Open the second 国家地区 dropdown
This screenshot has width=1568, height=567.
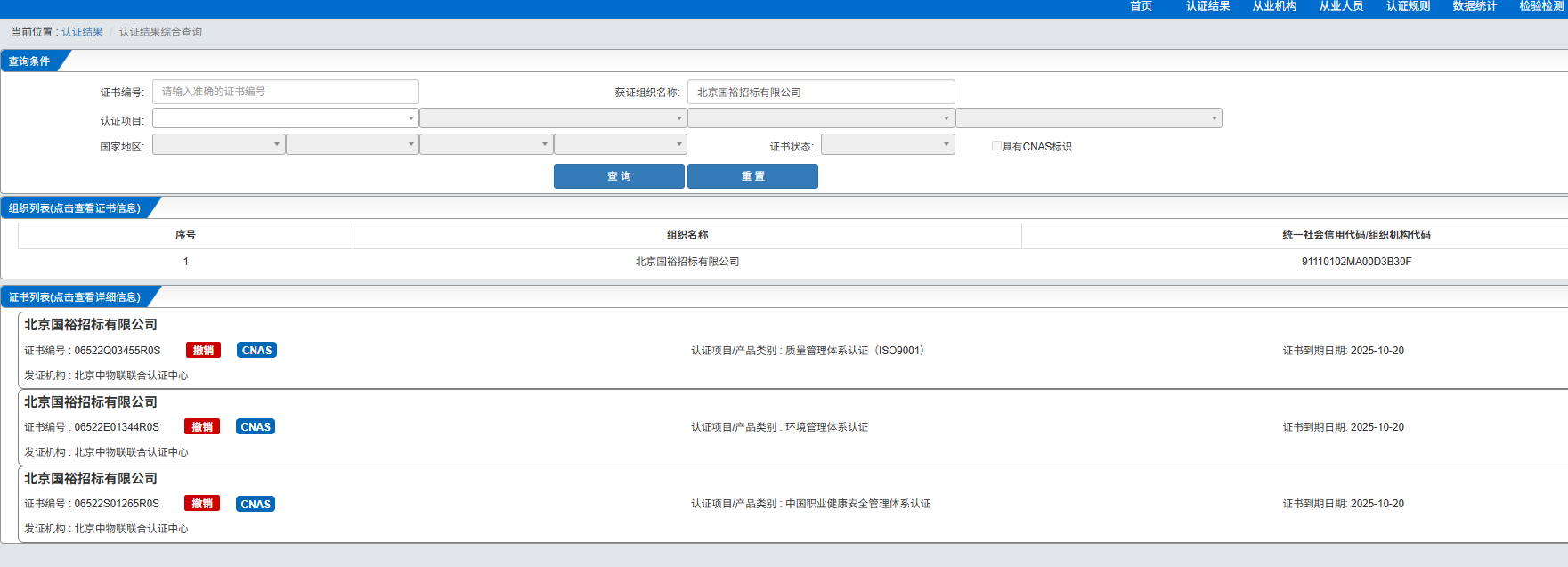[x=352, y=145]
